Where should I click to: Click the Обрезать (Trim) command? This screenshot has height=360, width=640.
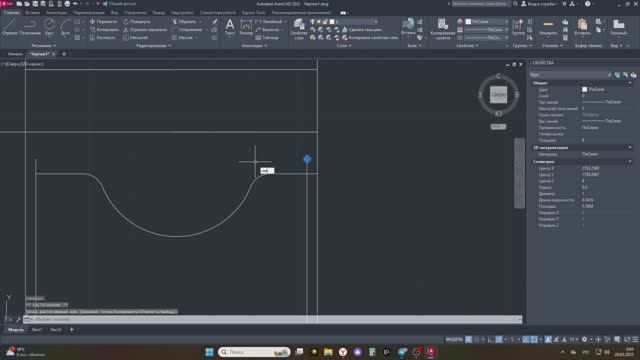coord(184,22)
